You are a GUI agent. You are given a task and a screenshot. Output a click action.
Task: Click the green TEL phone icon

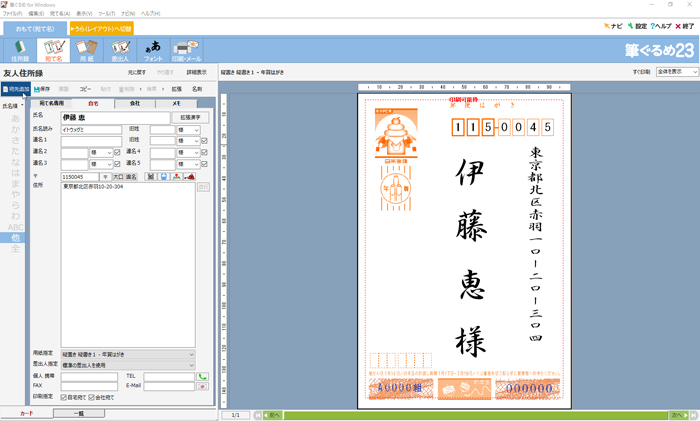click(202, 376)
